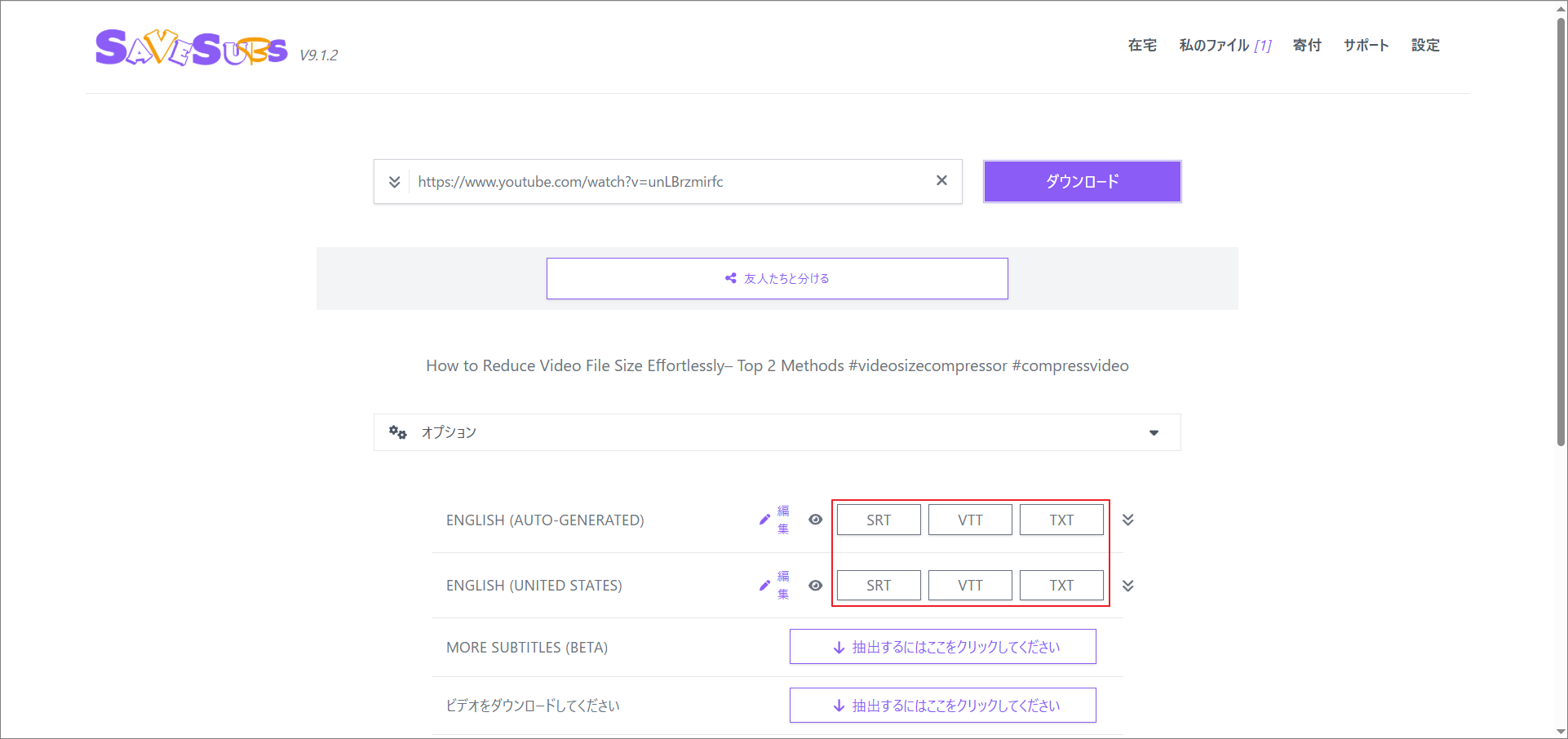Click the ダウンロード button
The height and width of the screenshot is (739, 1568).
(1082, 181)
